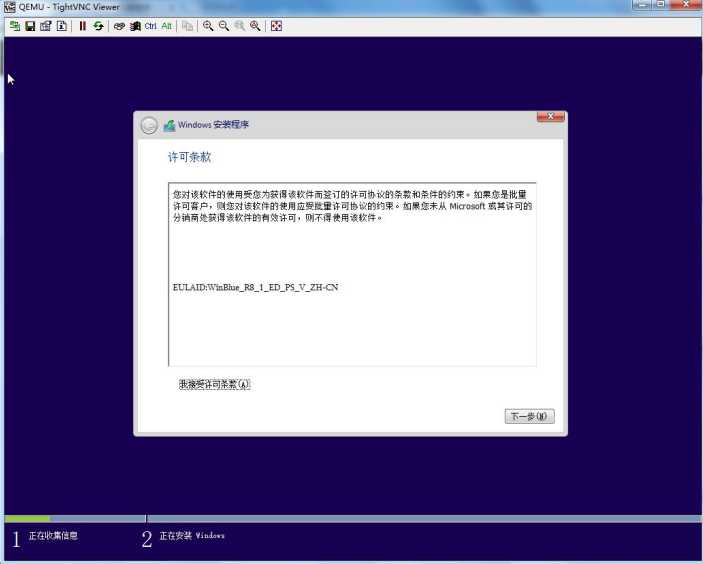Click the license agreement paragraph text
Screen dimensions: 703x564
352,206
